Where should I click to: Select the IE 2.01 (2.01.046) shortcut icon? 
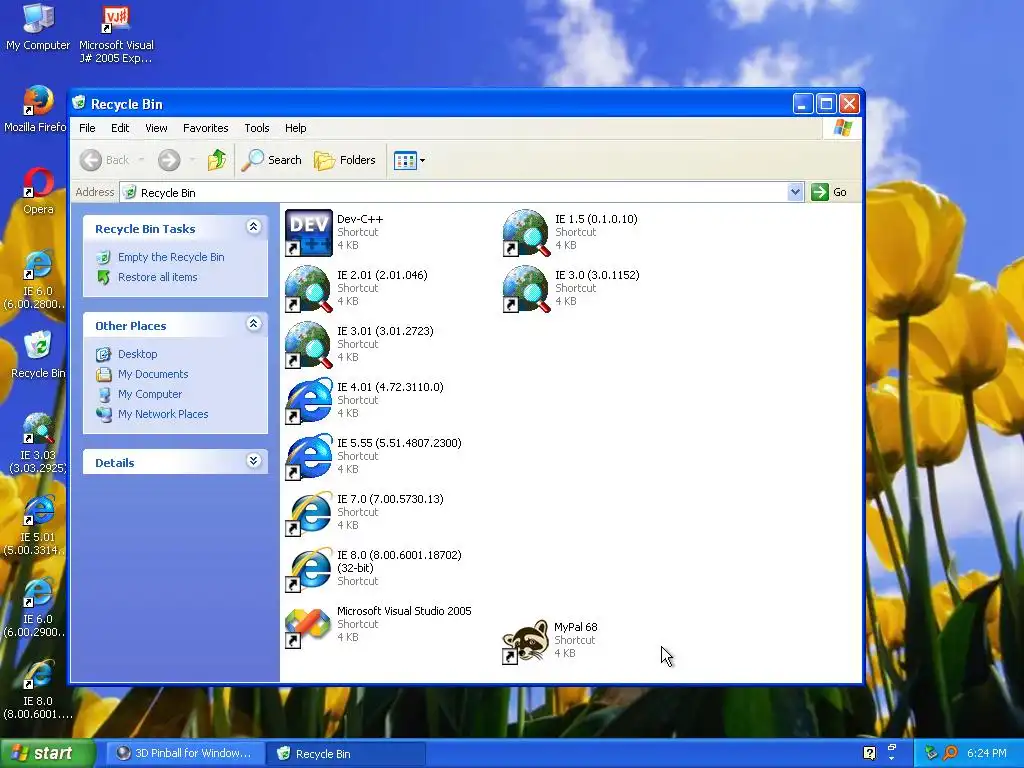(309, 289)
